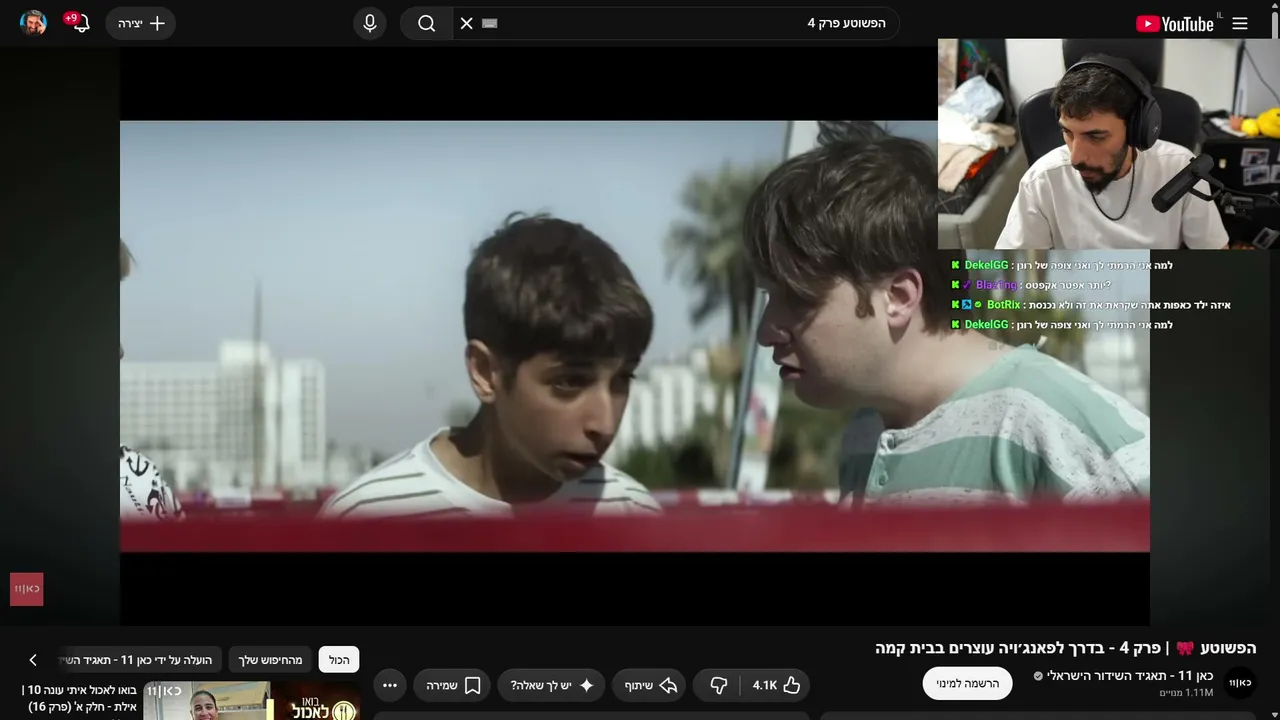Subscribe with הרשמה למינוי button
The height and width of the screenshot is (720, 1280).
(x=967, y=683)
